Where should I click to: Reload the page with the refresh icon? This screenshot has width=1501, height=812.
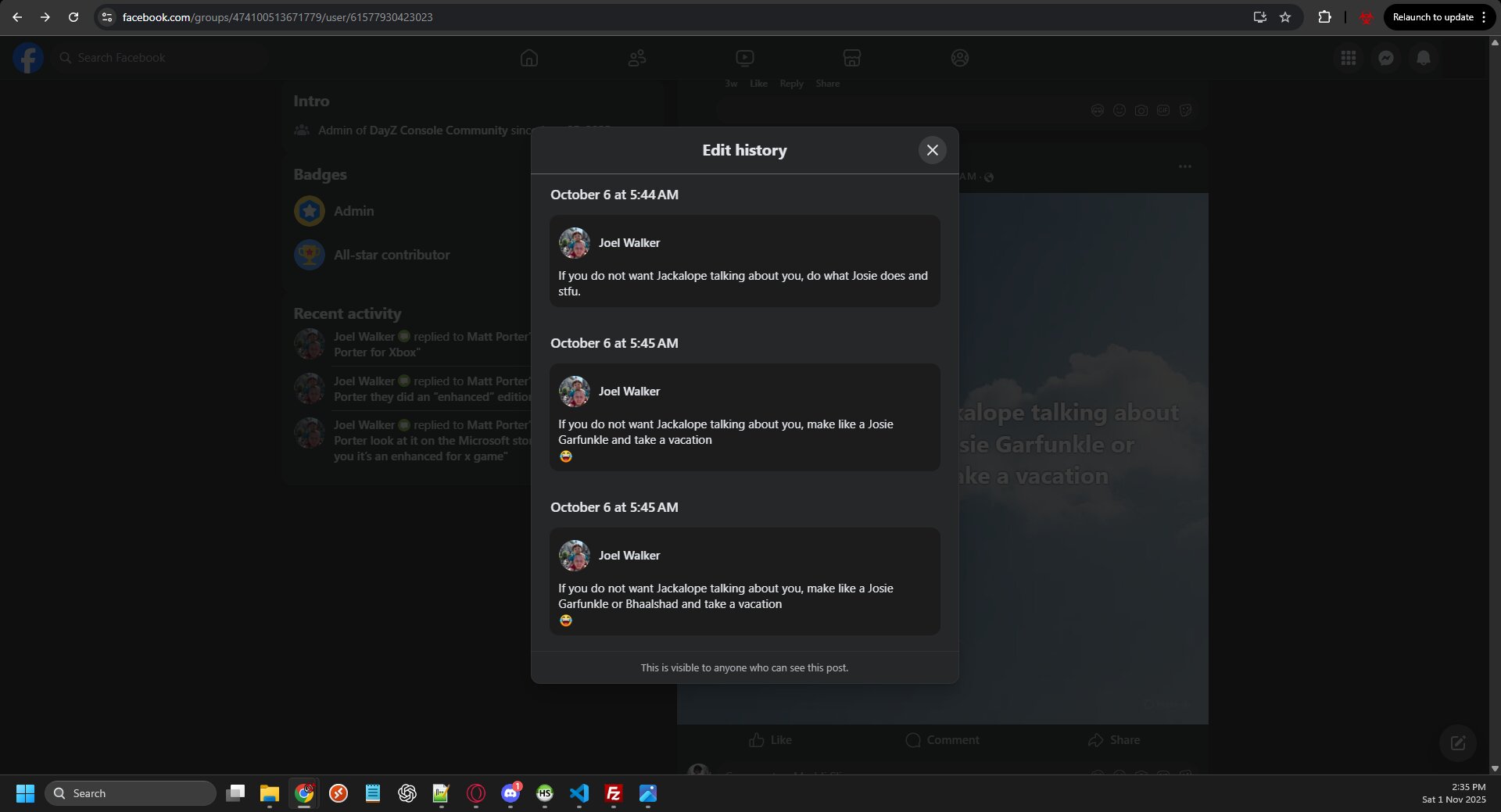click(x=73, y=17)
